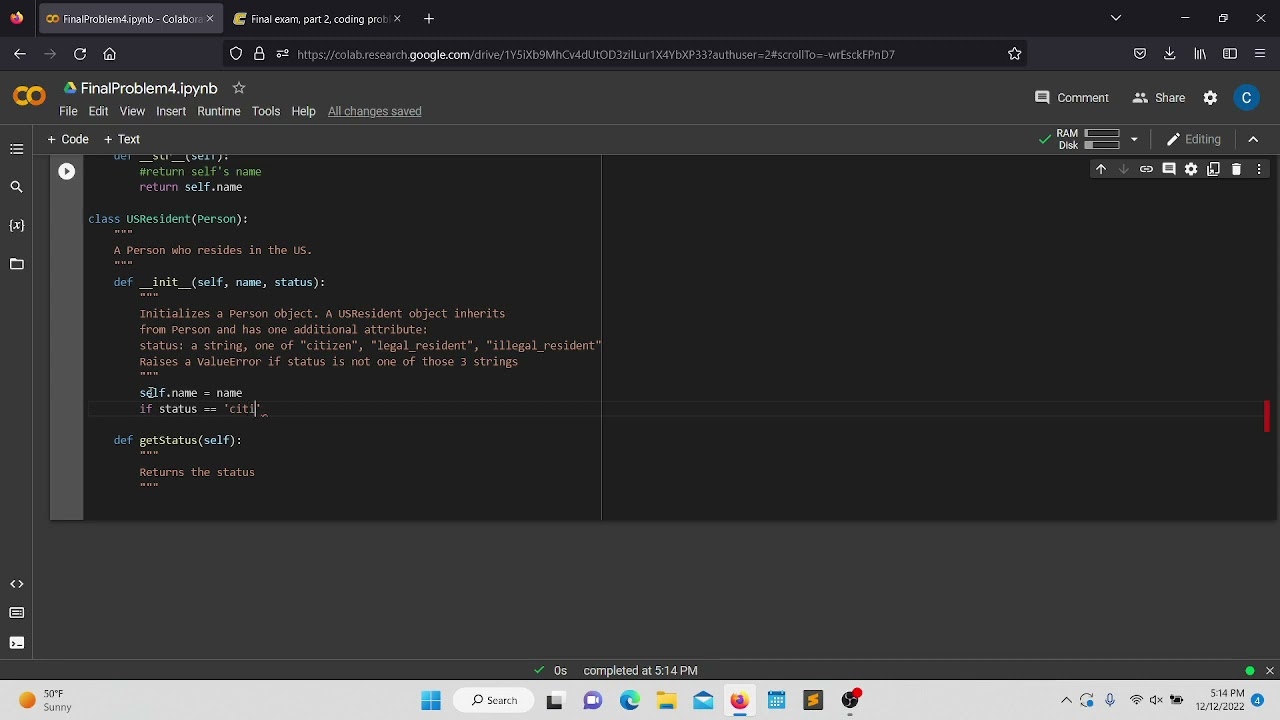Open the View menu
Image resolution: width=1280 pixels, height=720 pixels.
(132, 111)
